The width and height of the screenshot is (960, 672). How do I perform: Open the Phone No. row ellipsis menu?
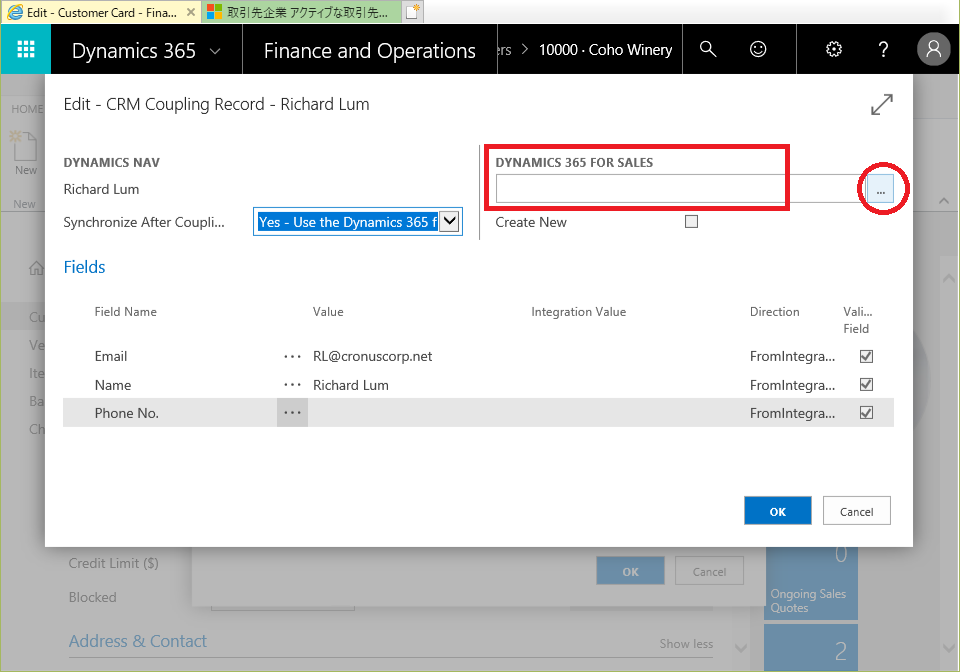292,413
